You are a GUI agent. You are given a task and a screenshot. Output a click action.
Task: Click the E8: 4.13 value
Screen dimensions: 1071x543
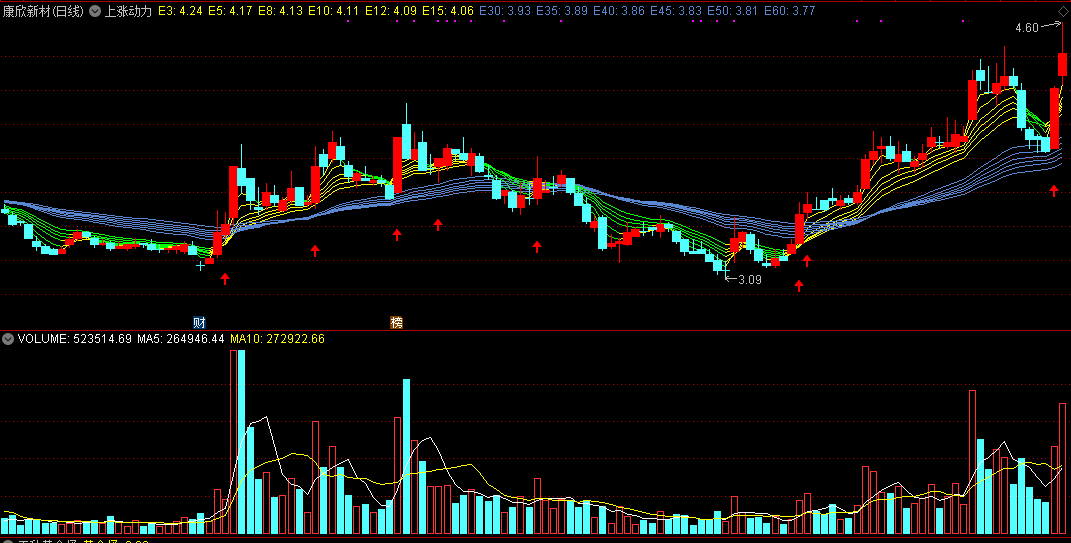pyautogui.click(x=279, y=12)
